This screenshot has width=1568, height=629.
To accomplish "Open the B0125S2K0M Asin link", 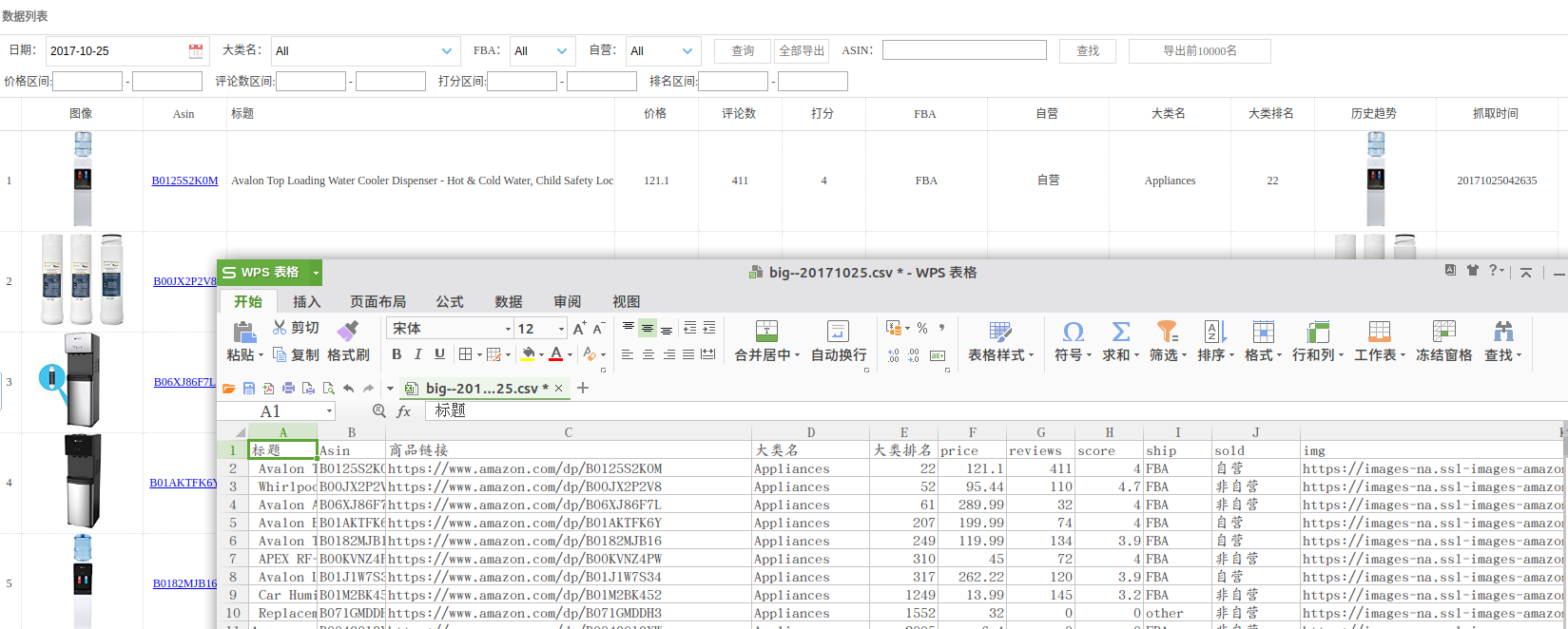I will [x=184, y=181].
